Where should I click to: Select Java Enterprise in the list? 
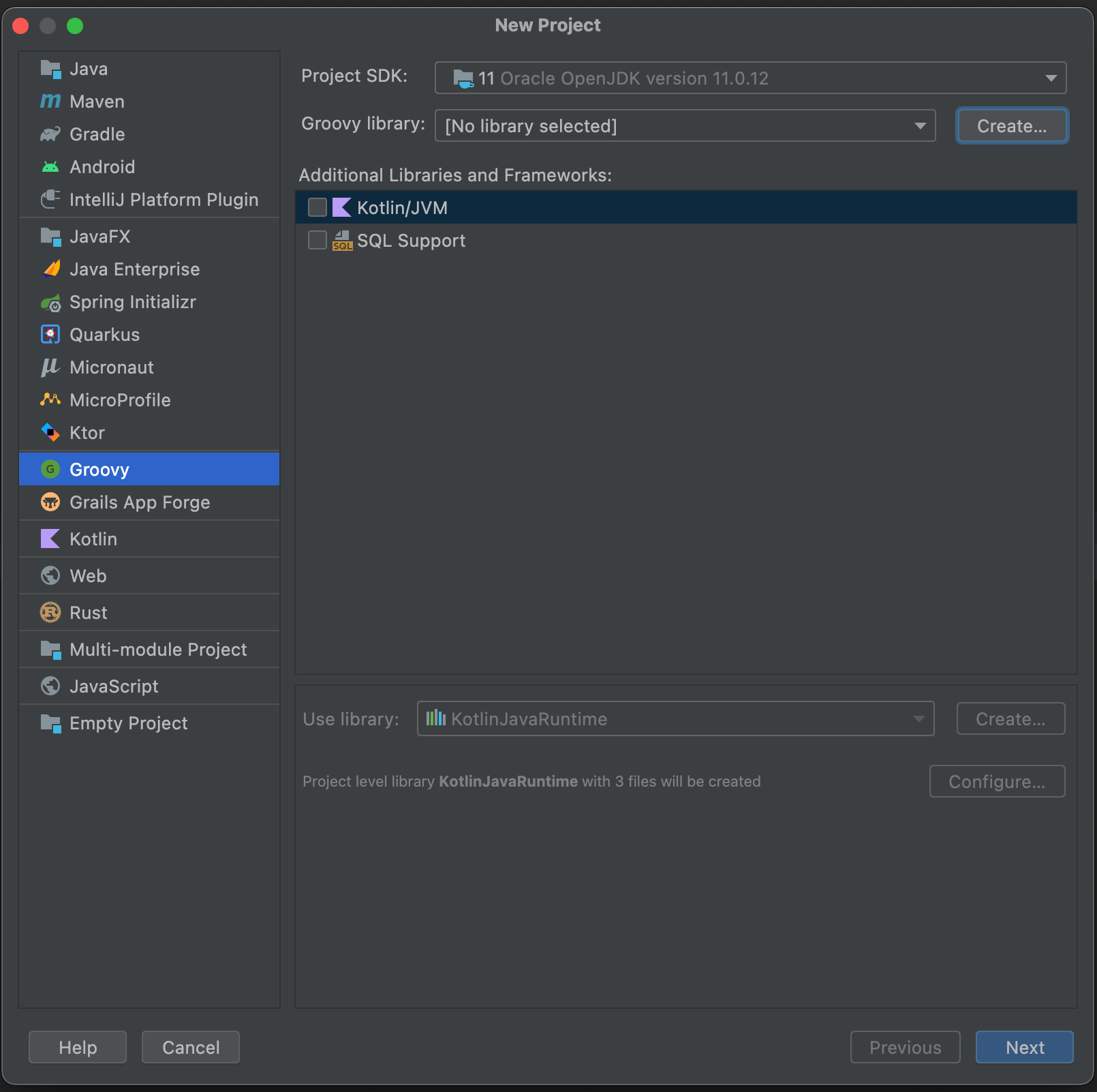click(x=149, y=269)
